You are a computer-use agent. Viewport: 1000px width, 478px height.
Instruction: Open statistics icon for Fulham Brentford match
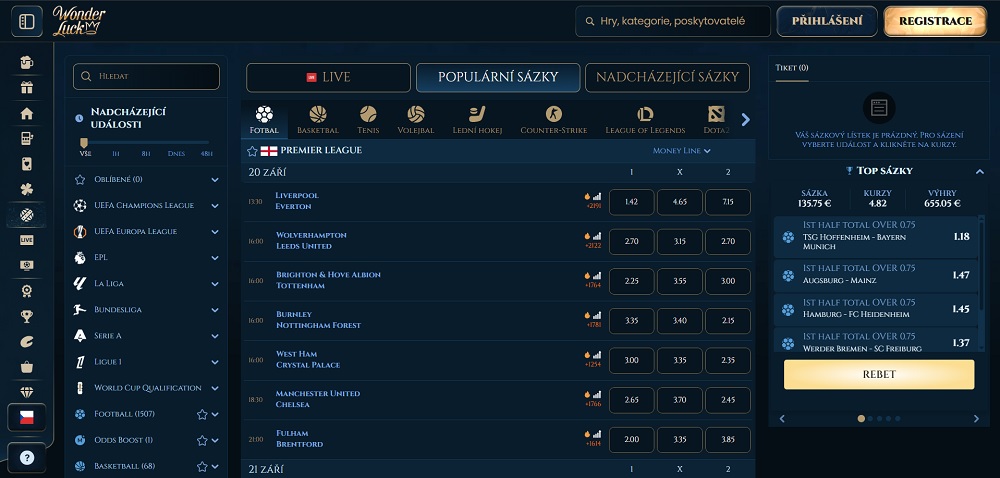click(x=597, y=434)
